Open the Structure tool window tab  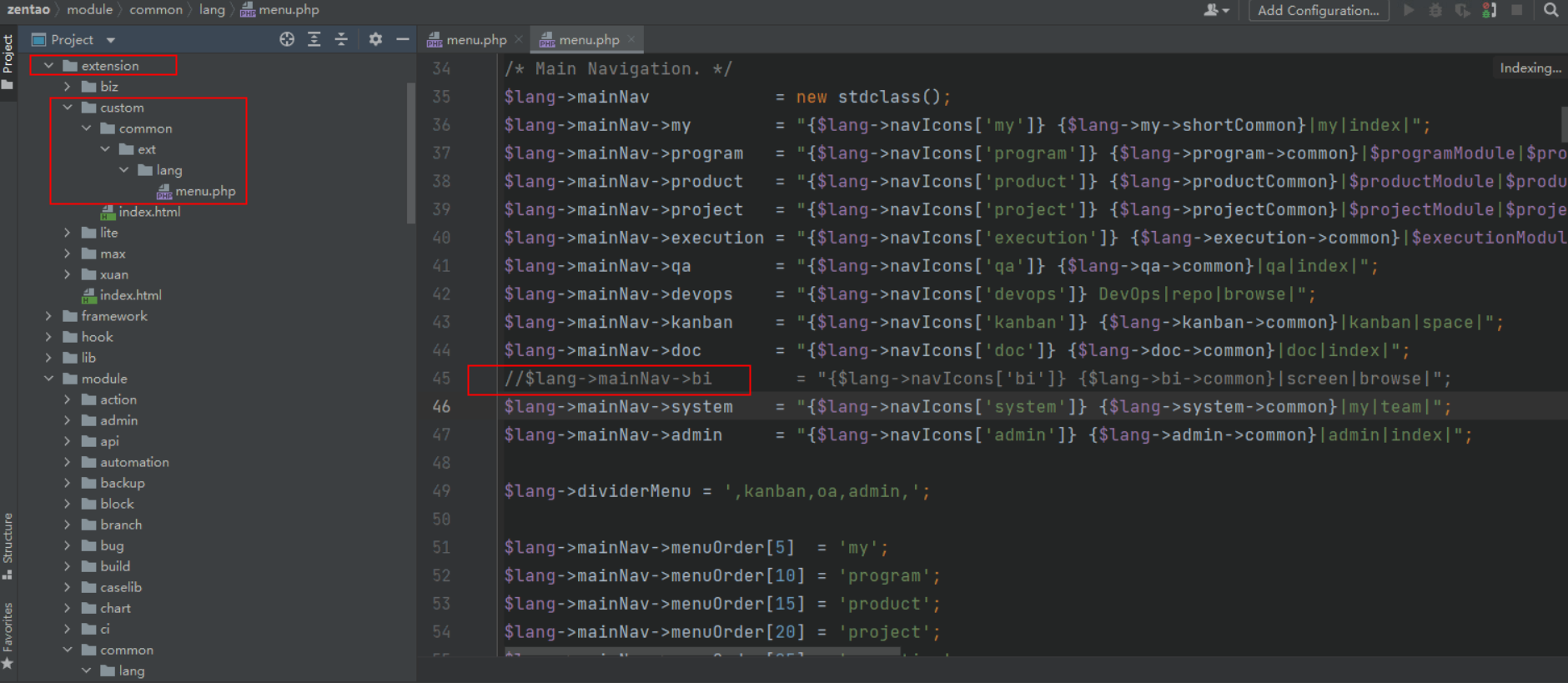coord(8,544)
